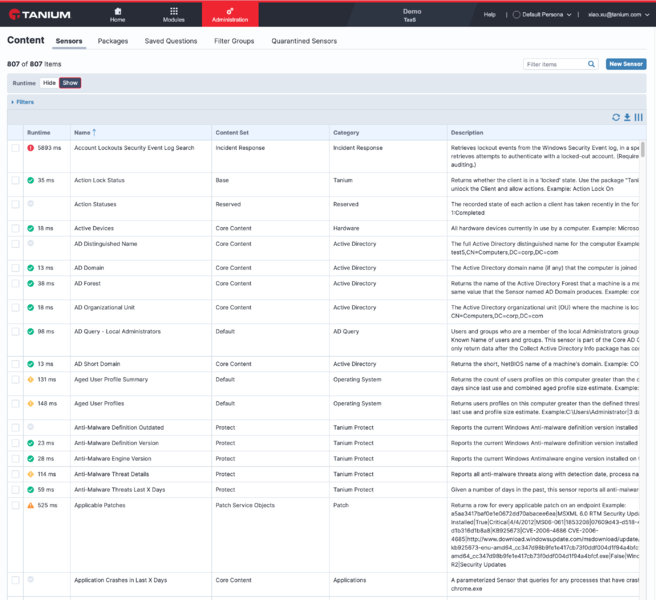This screenshot has height=600, width=656.
Task: Check the AD Short Domain row checkbox
Action: pos(15,364)
